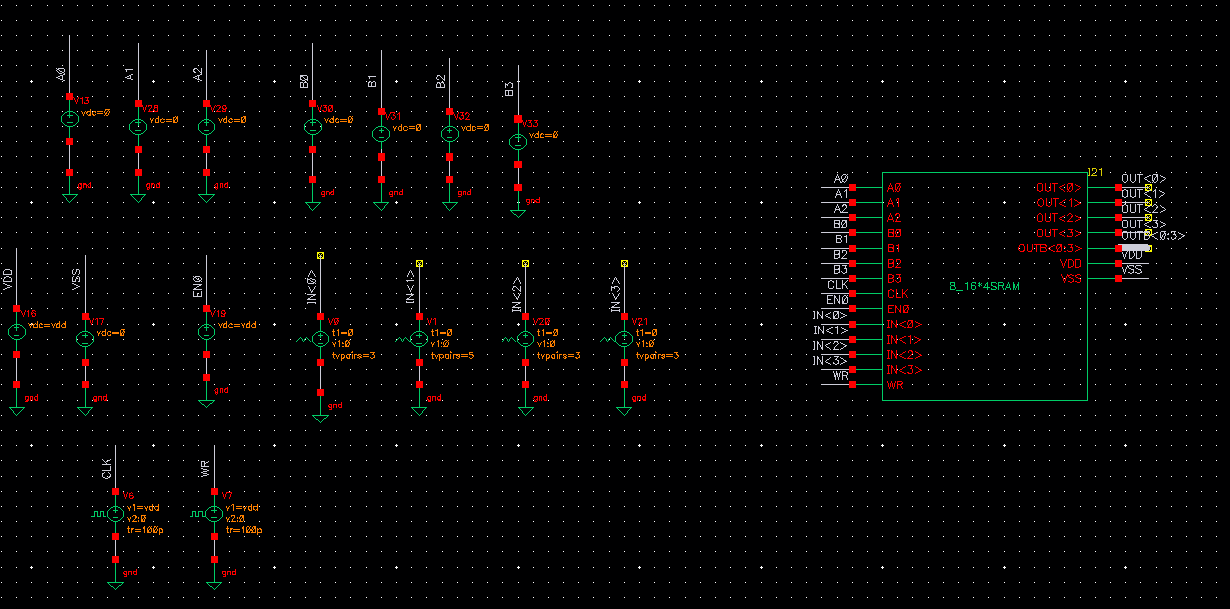Select the V16 VDD supply source
Image resolution: width=1230 pixels, height=609 pixels.
[17, 332]
